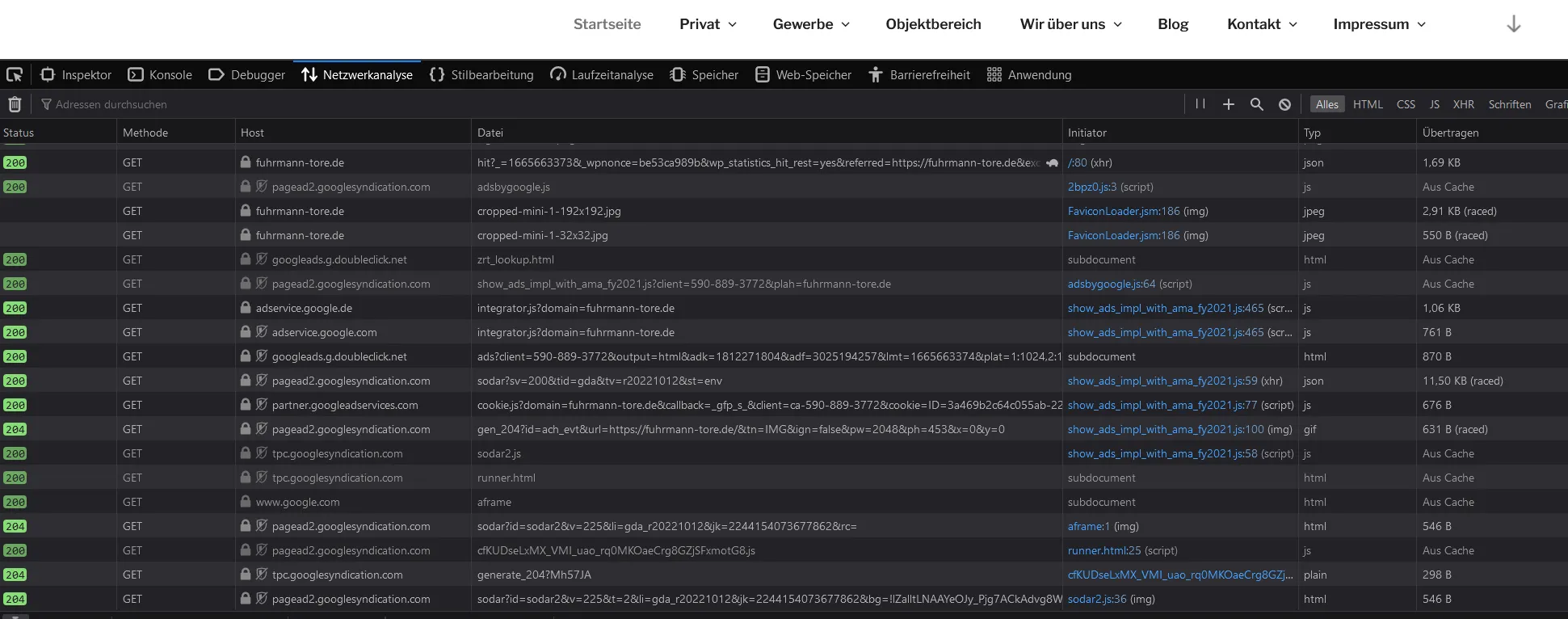Click the 11,50 KB (raced) transfer size
Screen dimensions: 1568x619
coord(1463,381)
